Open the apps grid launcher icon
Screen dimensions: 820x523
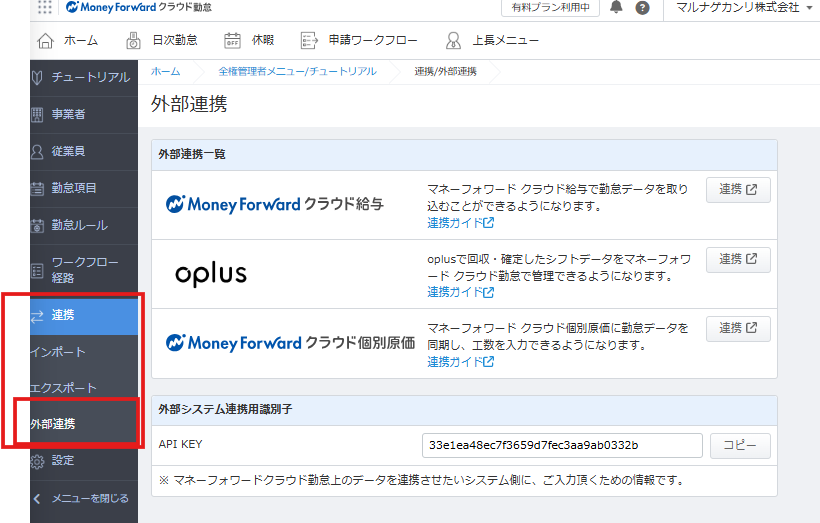coord(45,8)
